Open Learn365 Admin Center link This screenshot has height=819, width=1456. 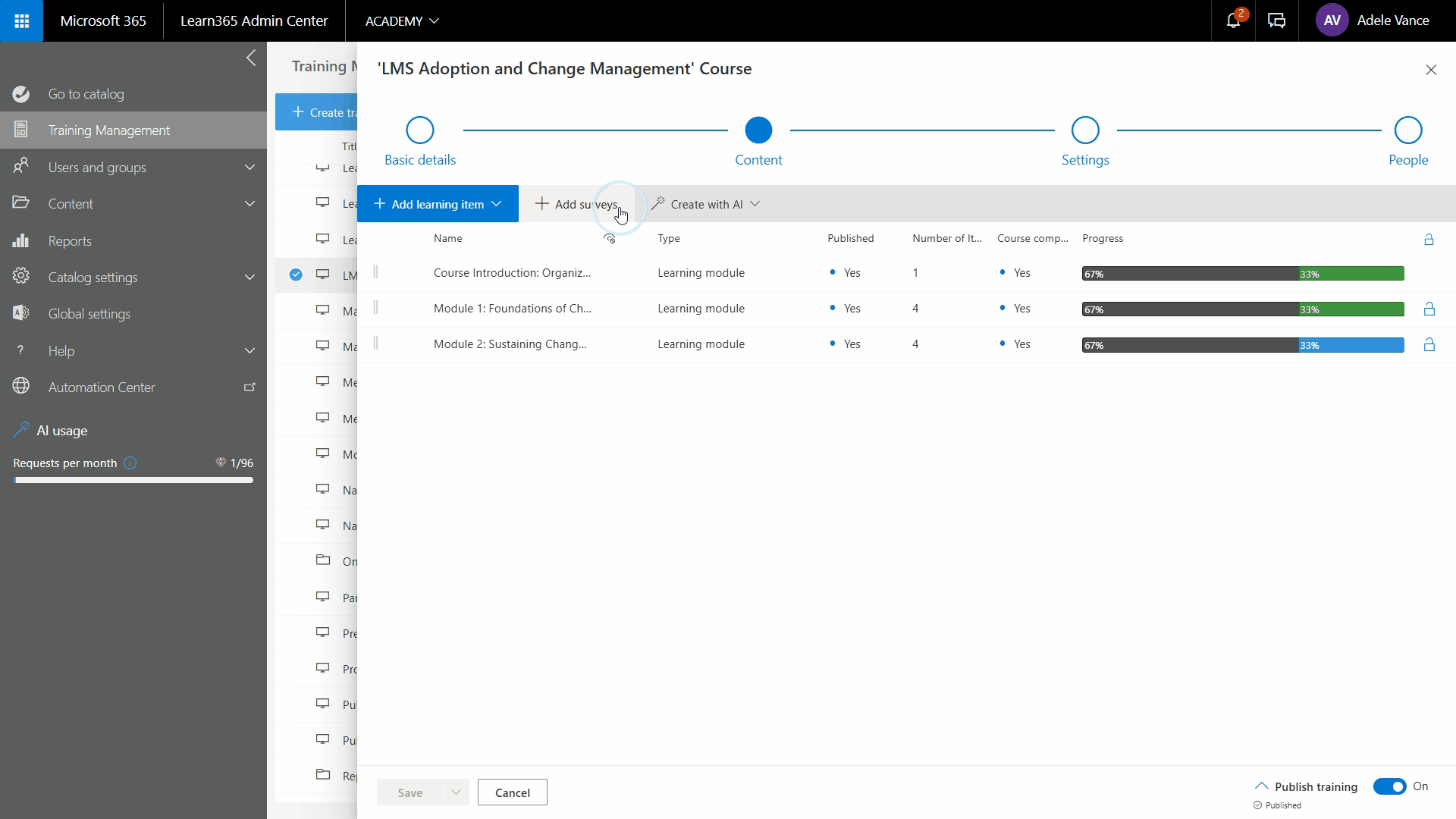coord(254,20)
